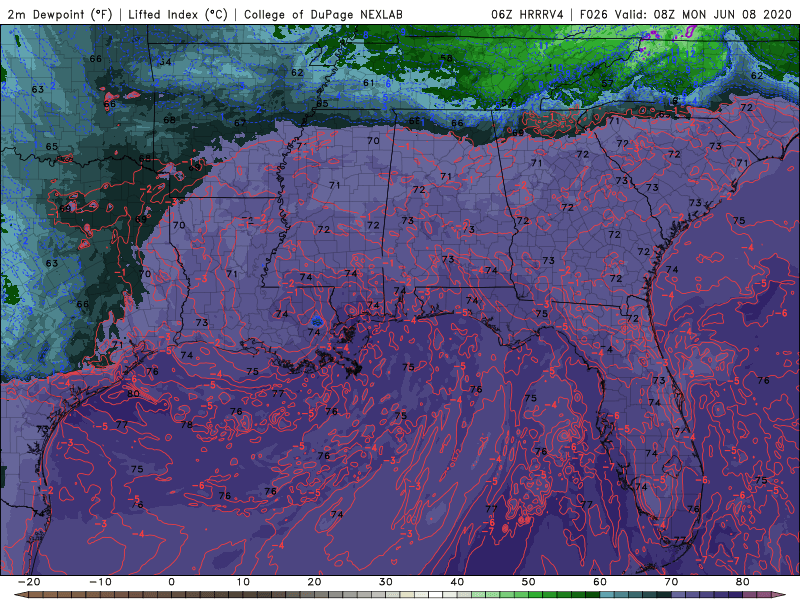Viewport: 800px width, 600px height.
Task: Click the '70' tick label on color scale
Action: coord(671,582)
